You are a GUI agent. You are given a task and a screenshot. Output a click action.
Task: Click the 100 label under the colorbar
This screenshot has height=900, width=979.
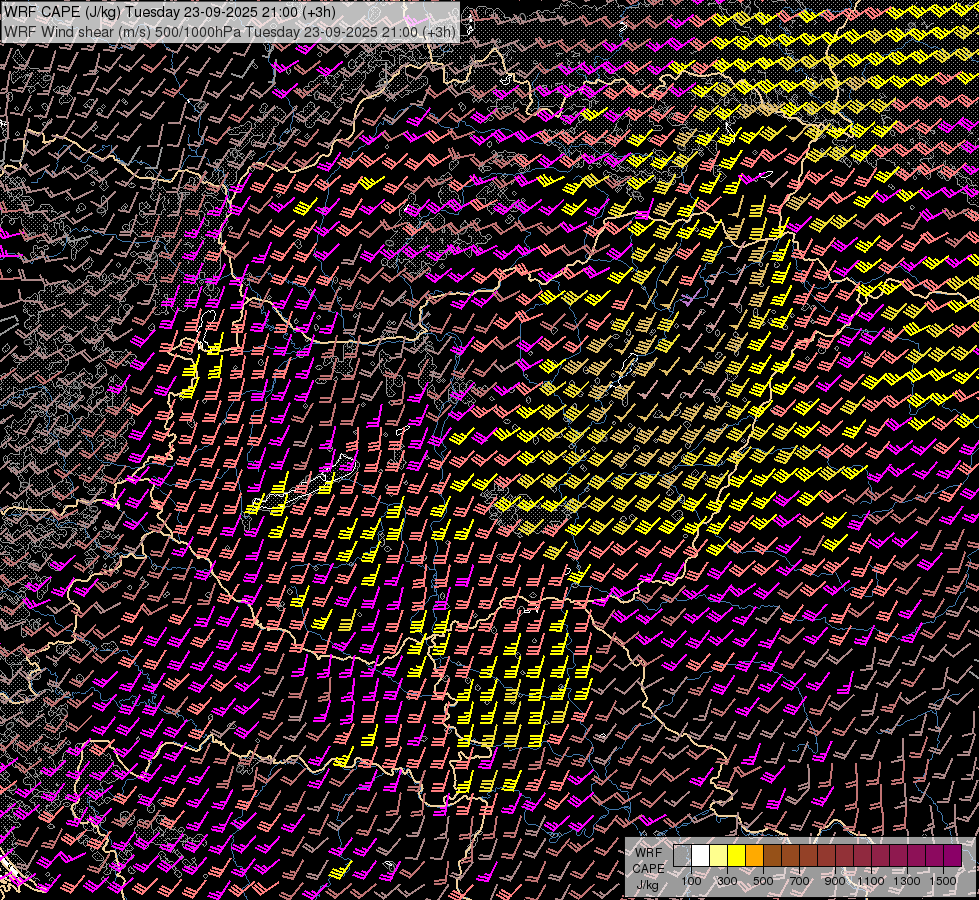pyautogui.click(x=691, y=881)
